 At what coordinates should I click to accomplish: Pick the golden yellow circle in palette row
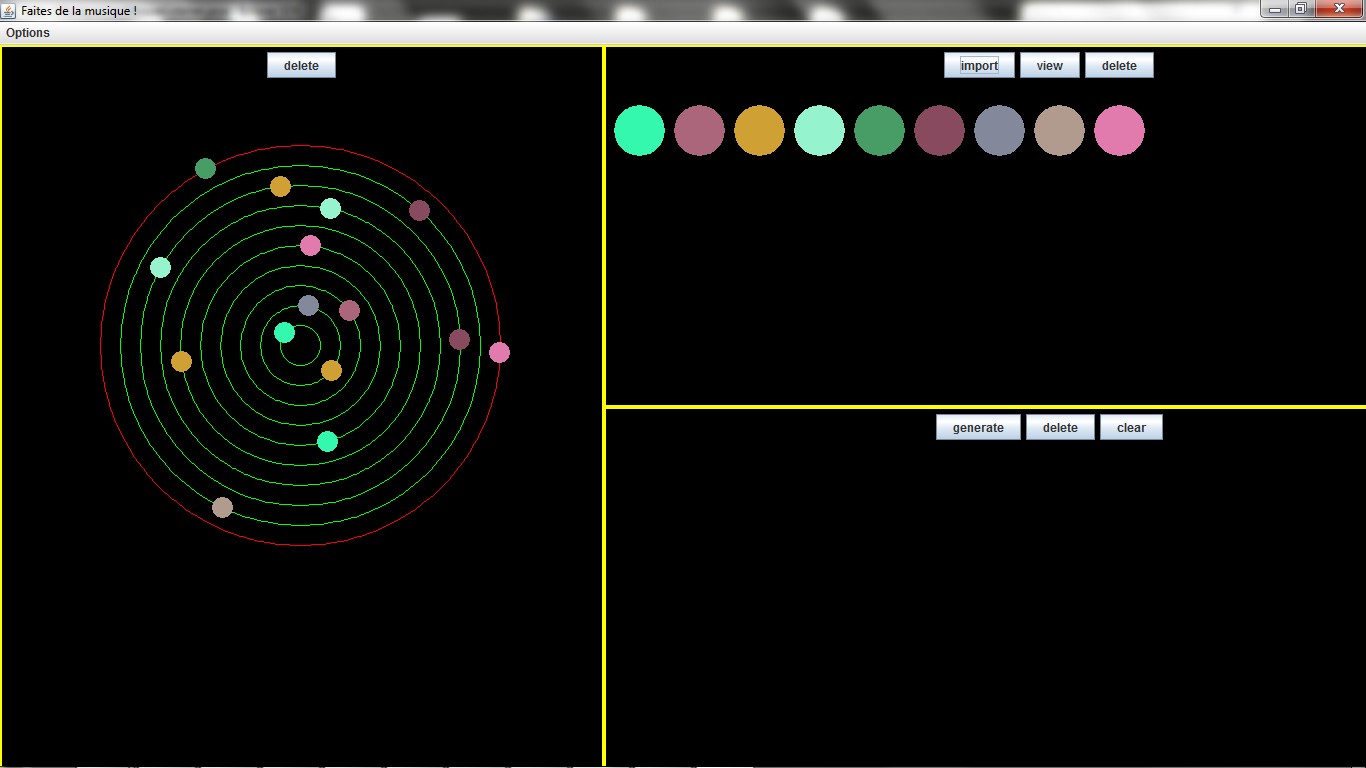pyautogui.click(x=759, y=131)
